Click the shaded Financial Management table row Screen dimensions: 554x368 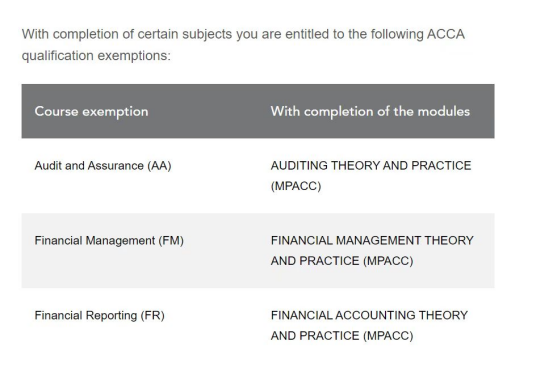click(258, 251)
